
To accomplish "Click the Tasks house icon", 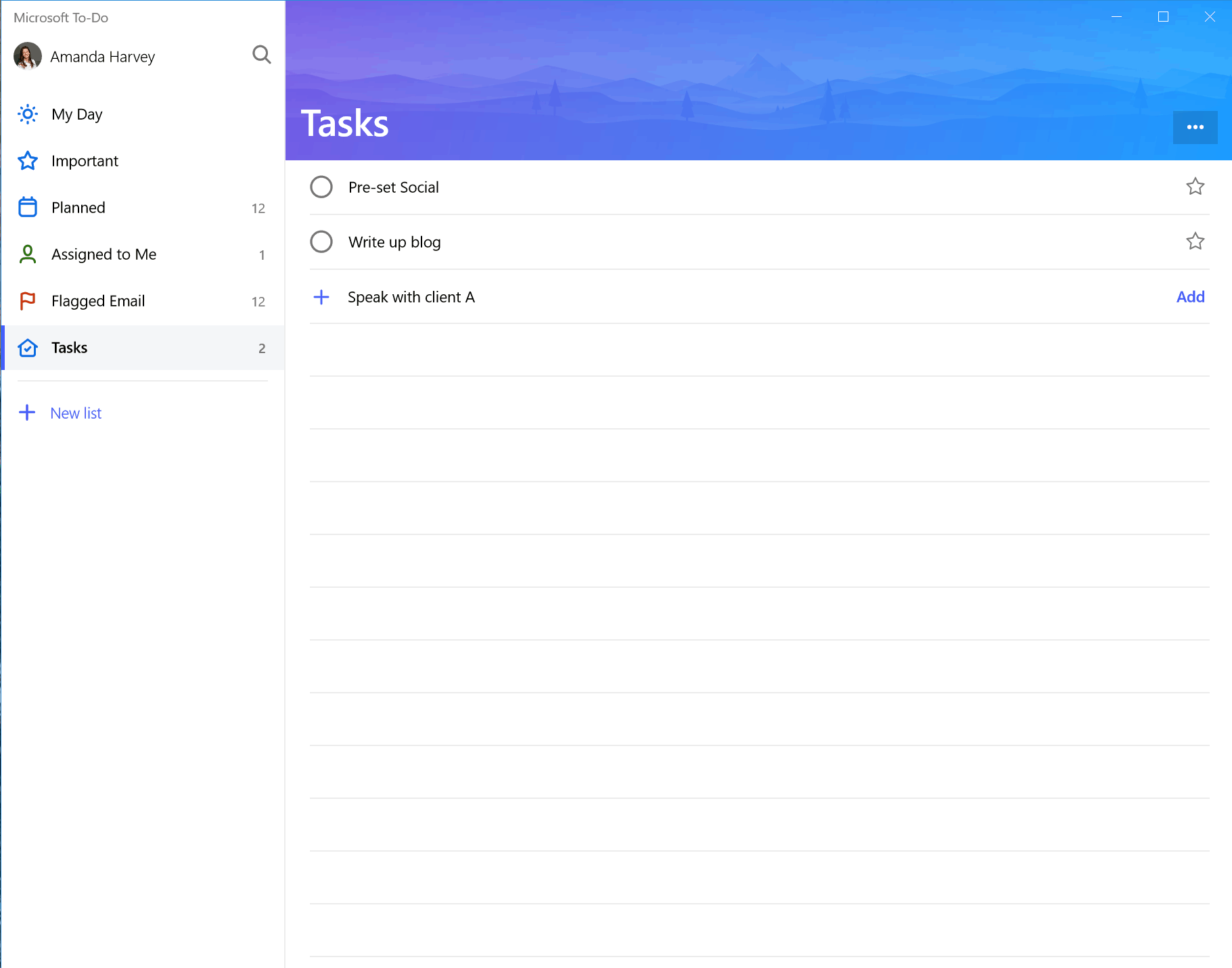I will coord(28,348).
